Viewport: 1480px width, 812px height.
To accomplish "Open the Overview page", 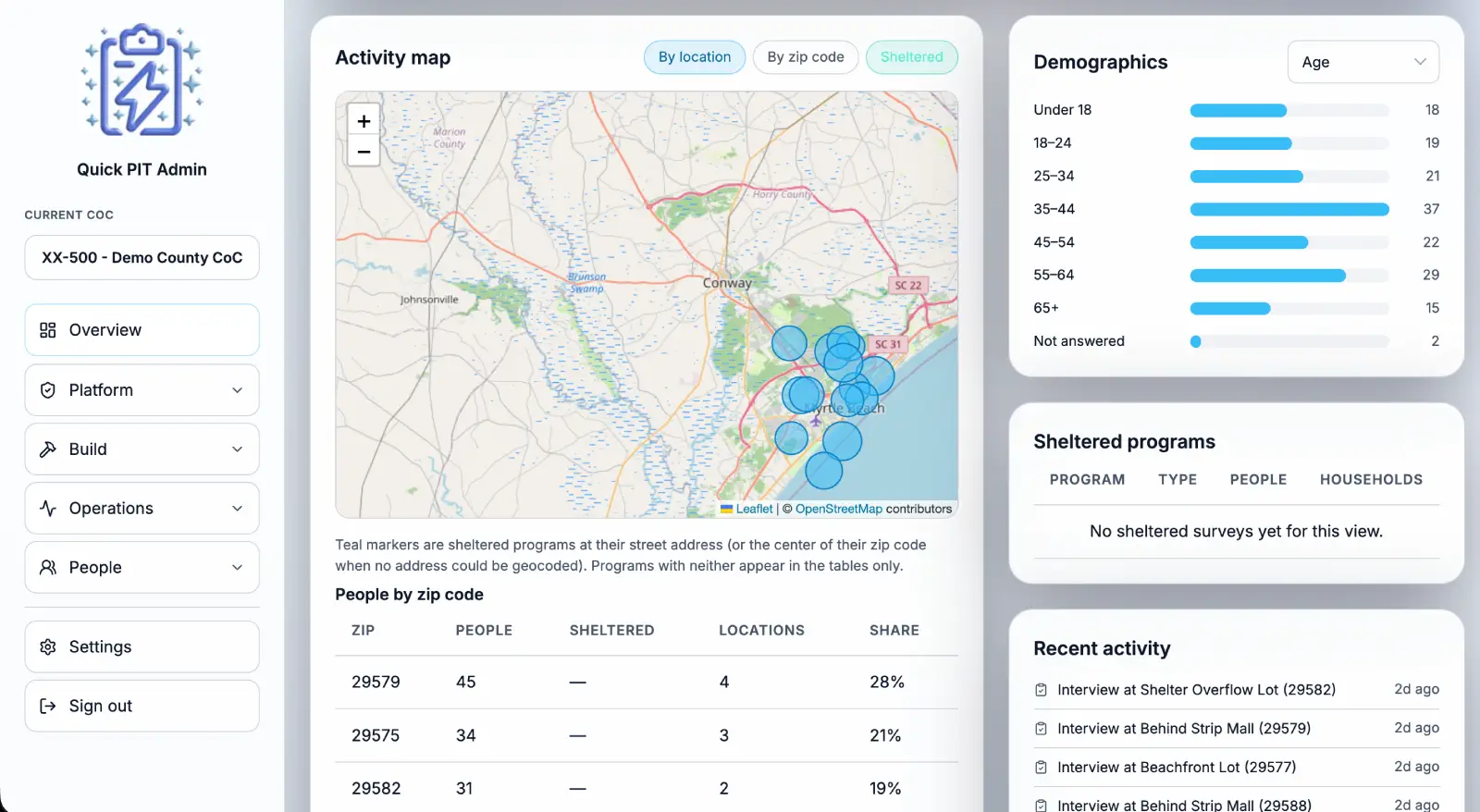I will point(142,330).
